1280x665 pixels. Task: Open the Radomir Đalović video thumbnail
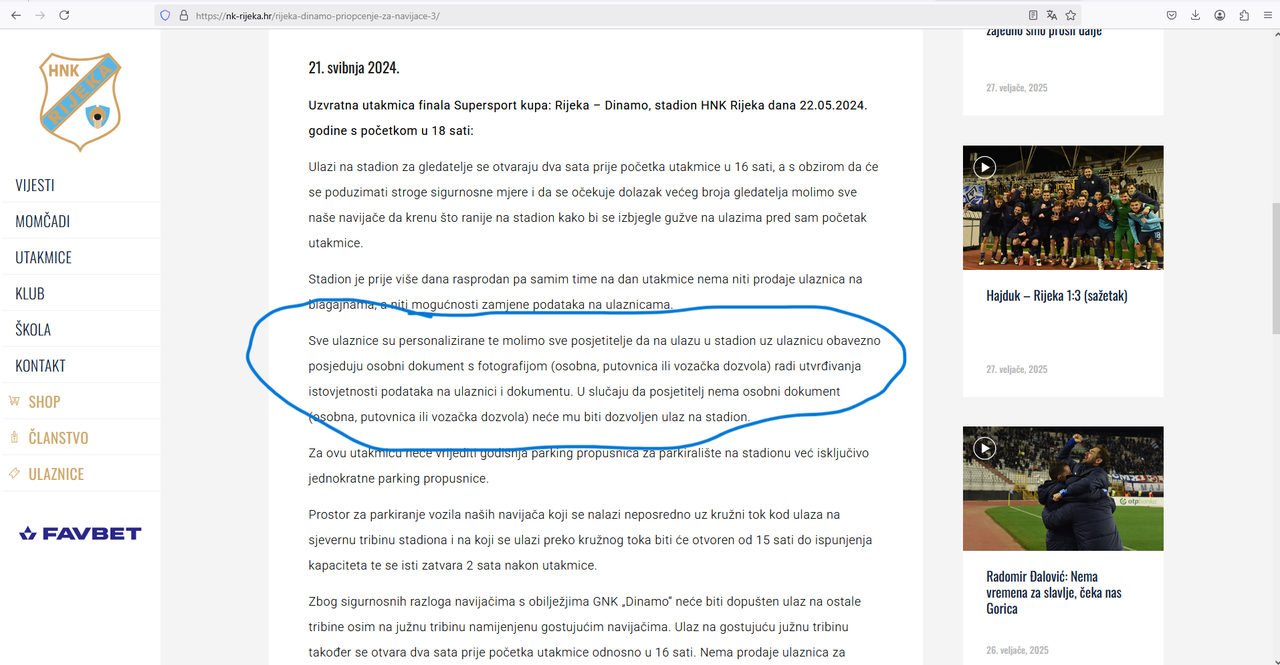(1063, 489)
